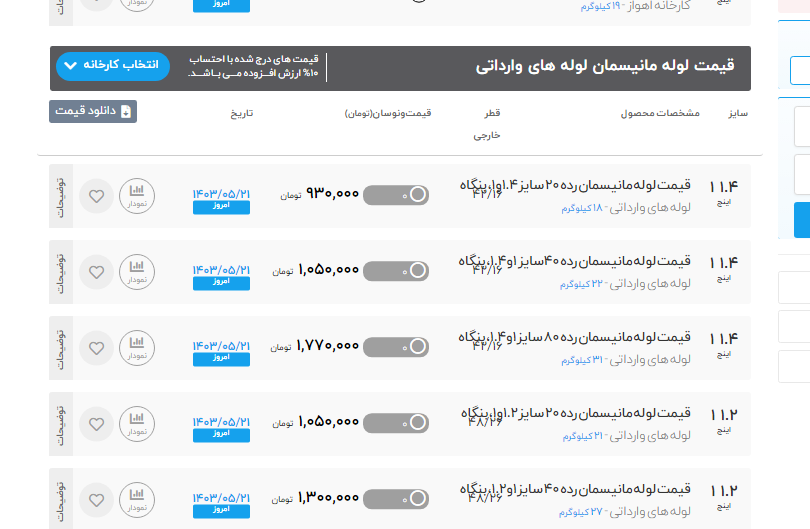The height and width of the screenshot is (529, 810).
Task: Open the توضیحات tab on the 22 kilogram row
Action: tap(59, 272)
